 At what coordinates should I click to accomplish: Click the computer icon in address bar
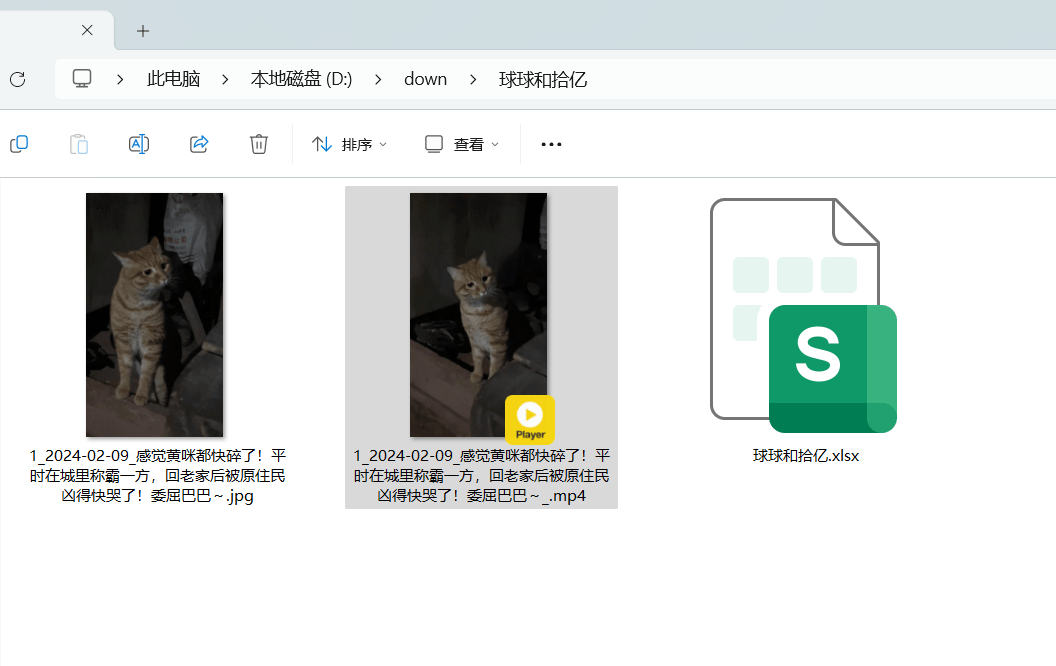coord(81,78)
